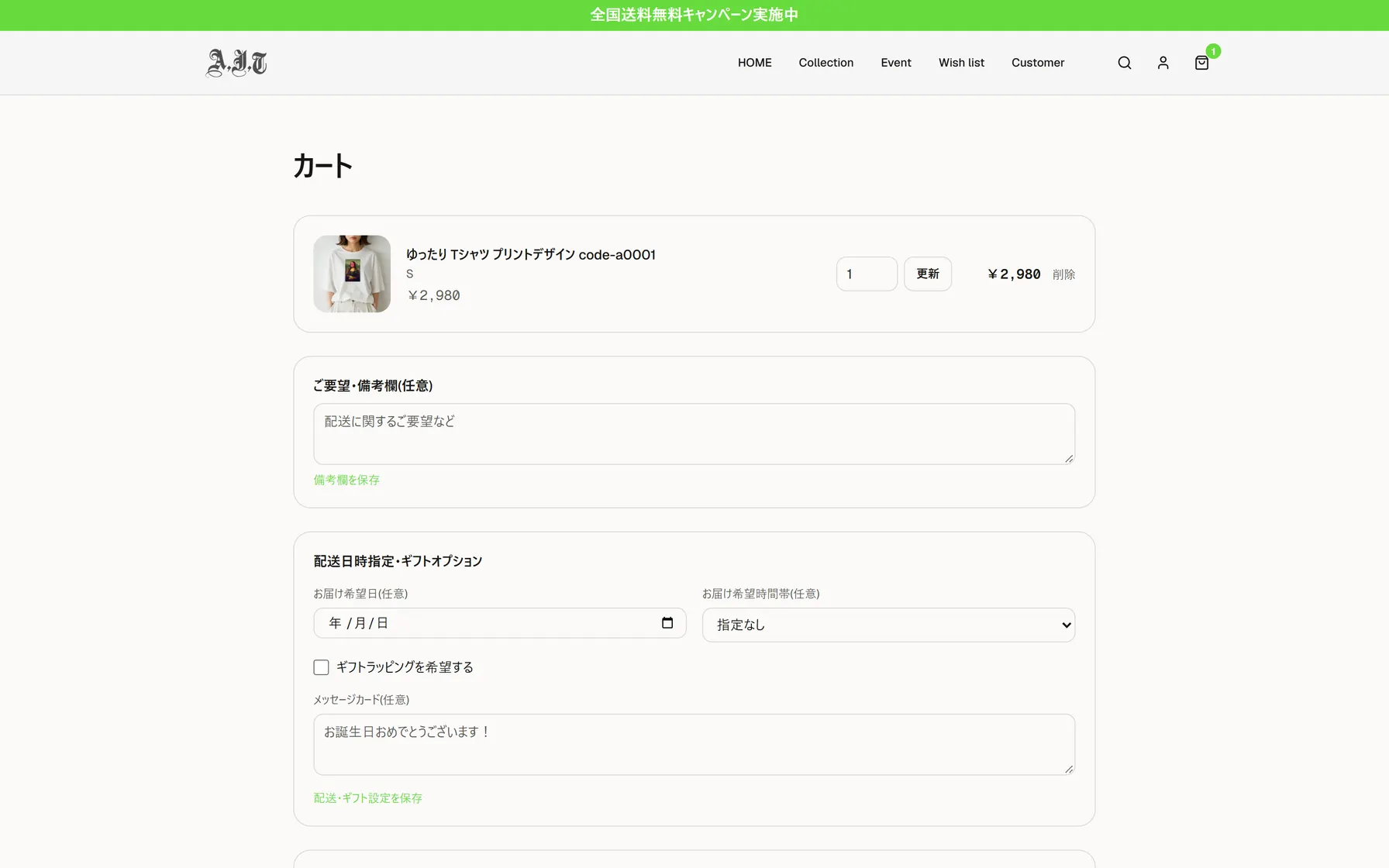Click the 全国送料無料キャンペーン実施中 banner text
This screenshot has height=868, width=1389.
694,15
